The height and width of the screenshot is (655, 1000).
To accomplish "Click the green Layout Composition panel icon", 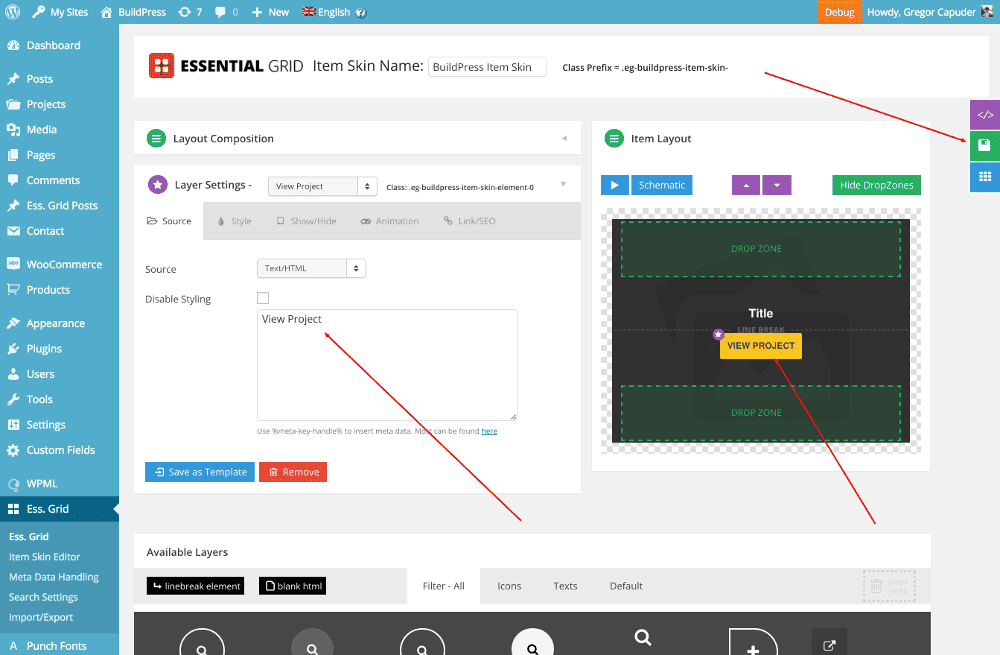I will (156, 138).
